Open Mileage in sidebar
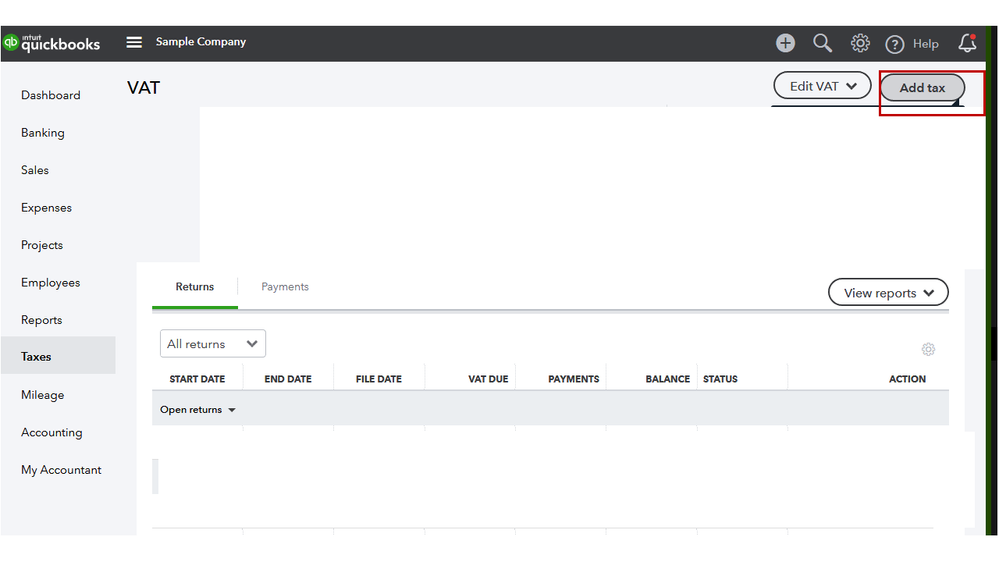 43,395
